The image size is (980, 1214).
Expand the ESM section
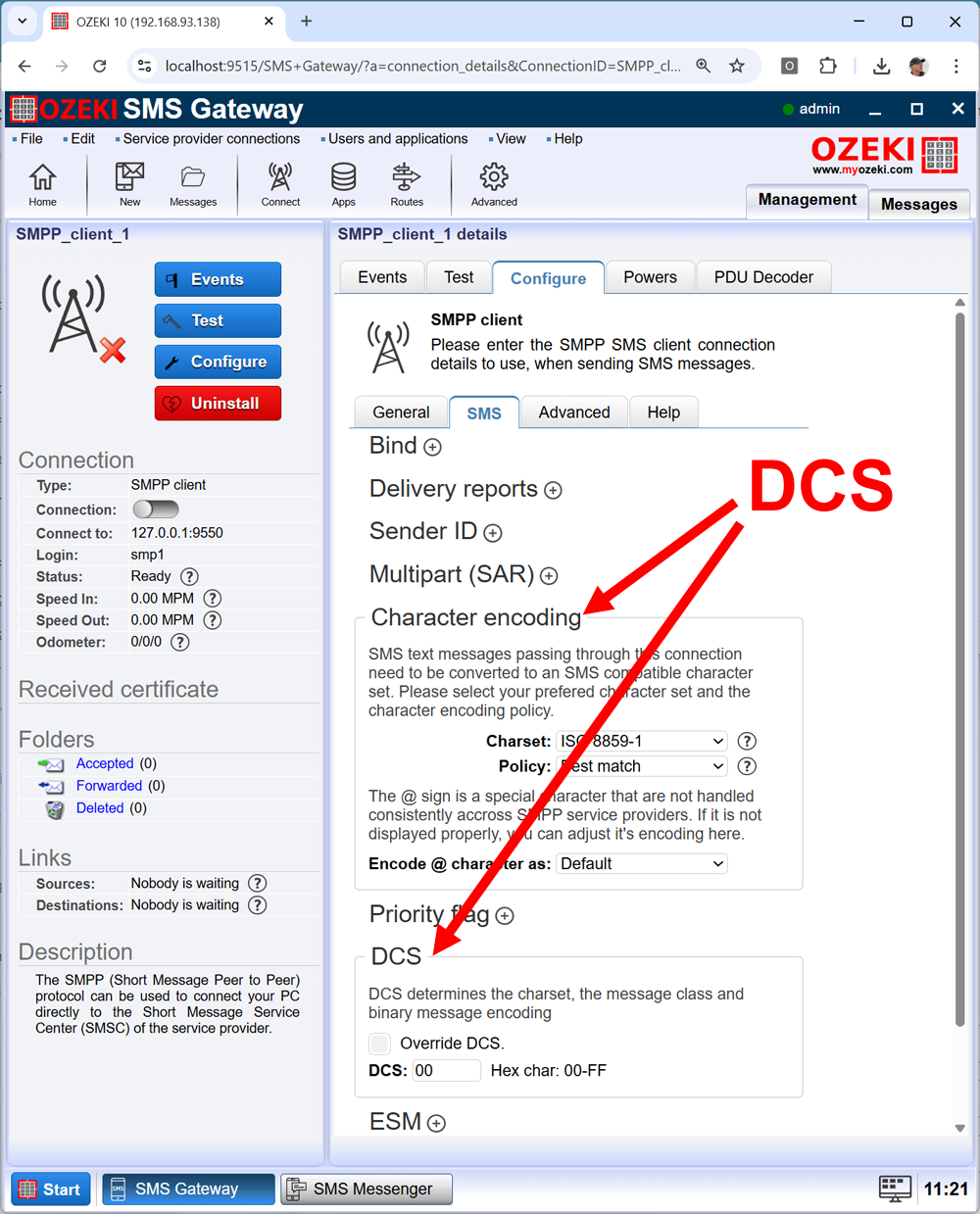point(437,1124)
